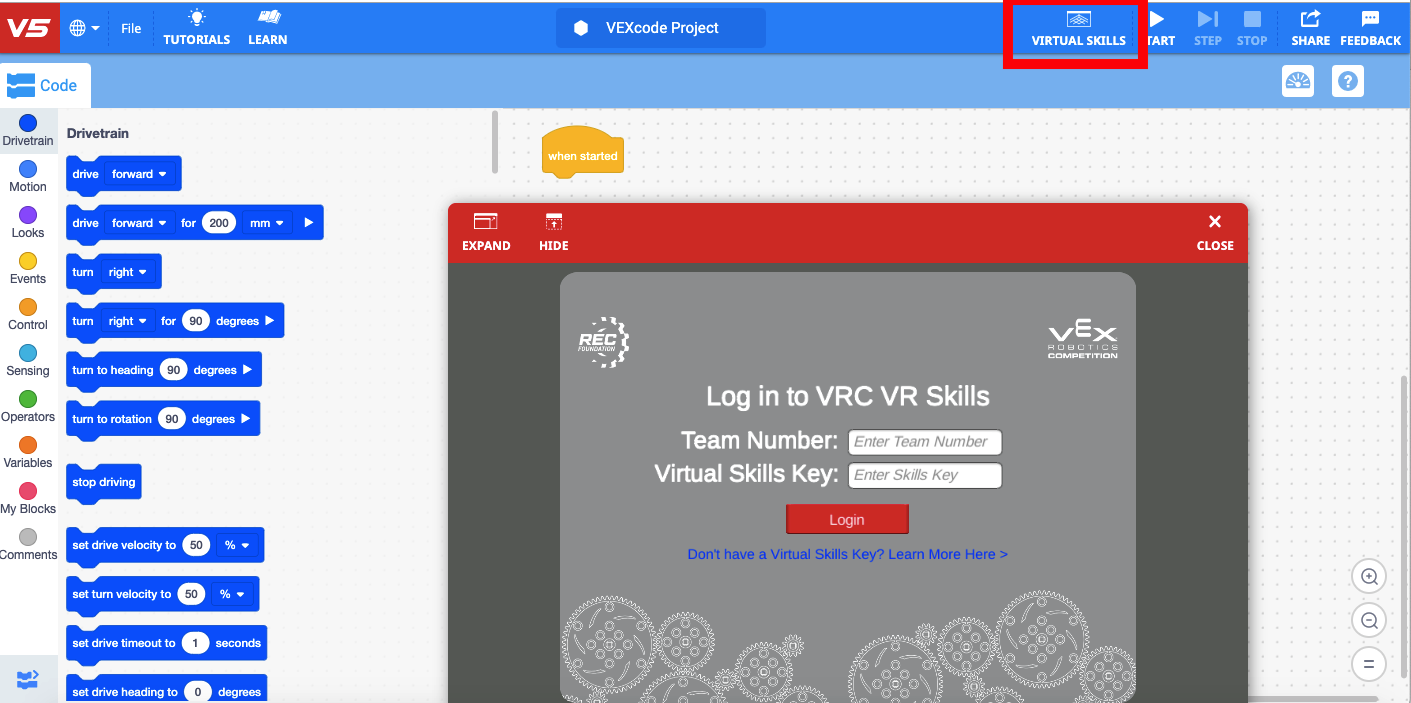Click the set drive heading value 0
The image size is (1411, 703).
[x=198, y=692]
